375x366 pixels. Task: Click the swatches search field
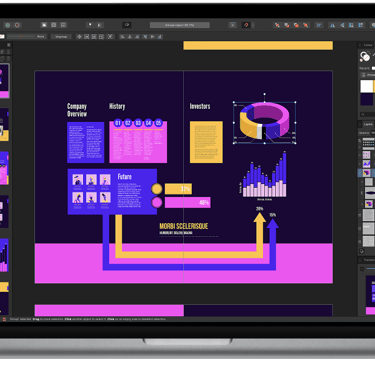[368, 114]
